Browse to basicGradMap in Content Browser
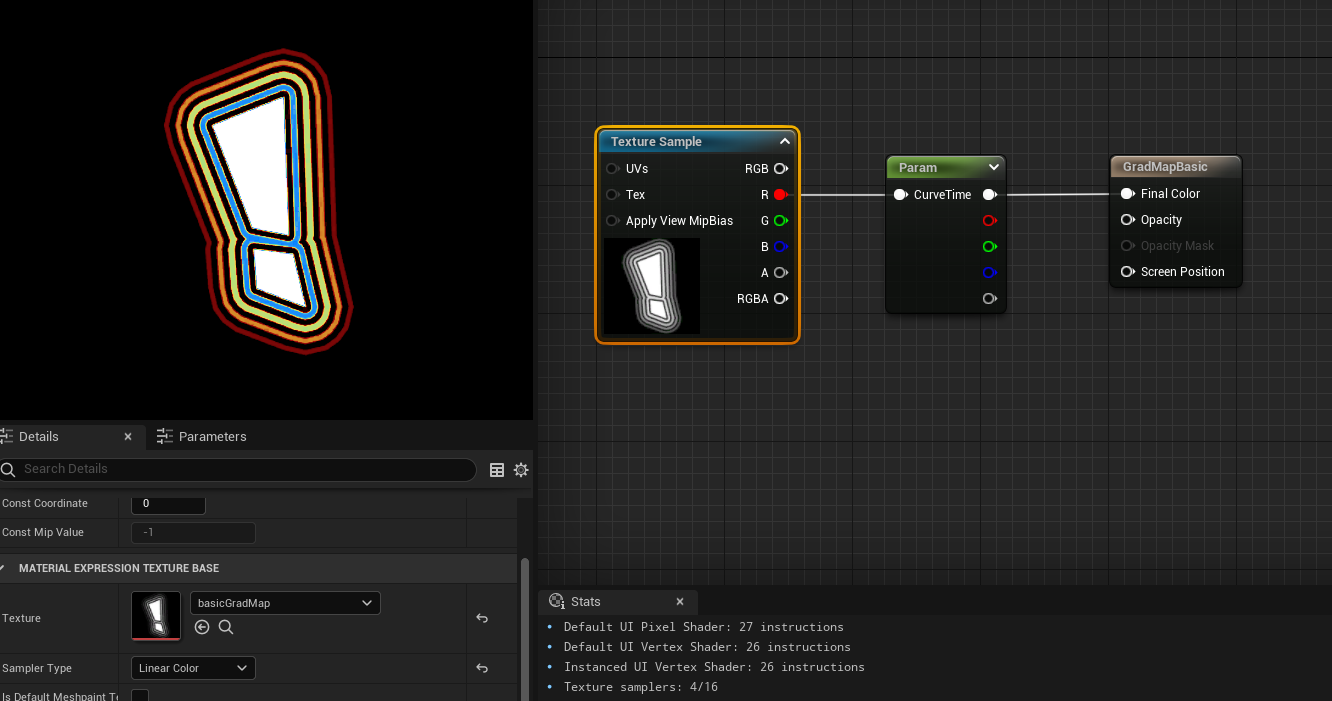The width and height of the screenshot is (1332, 701). coord(226,627)
